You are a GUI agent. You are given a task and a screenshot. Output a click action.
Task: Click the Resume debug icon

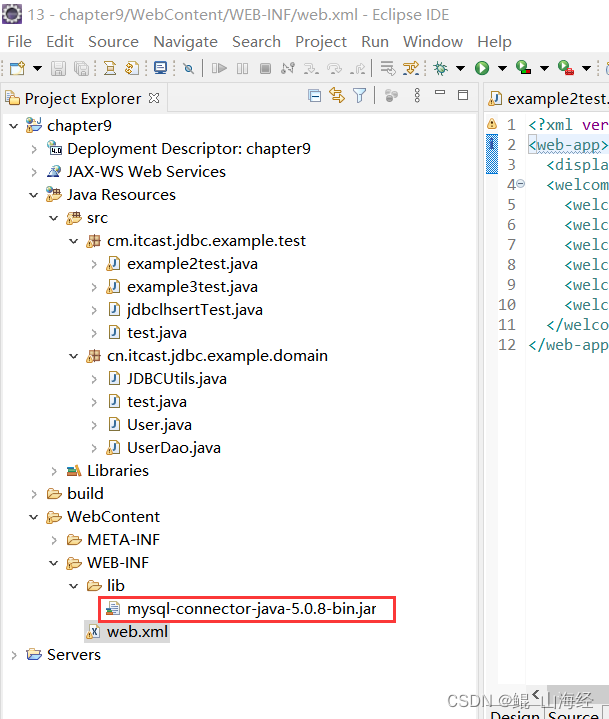point(219,68)
